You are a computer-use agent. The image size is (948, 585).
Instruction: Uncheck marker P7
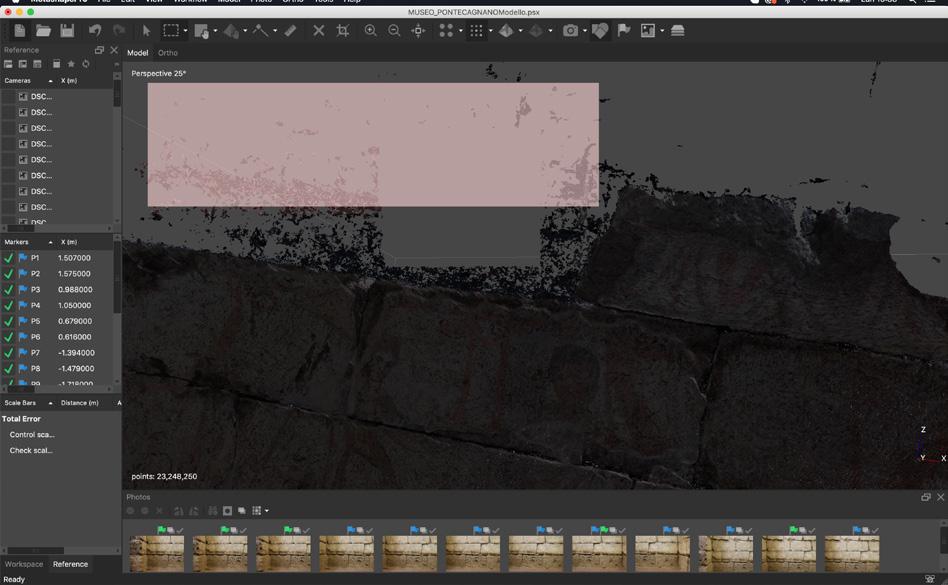point(8,352)
